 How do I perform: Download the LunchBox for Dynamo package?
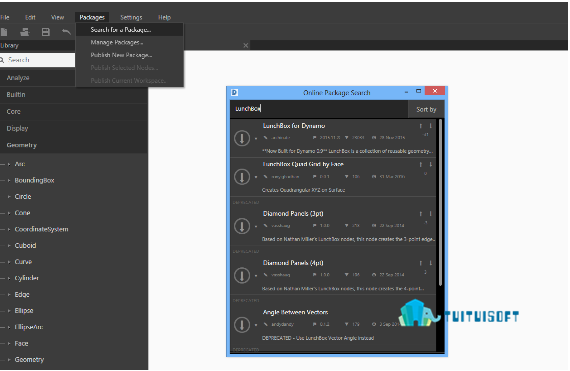(242, 138)
